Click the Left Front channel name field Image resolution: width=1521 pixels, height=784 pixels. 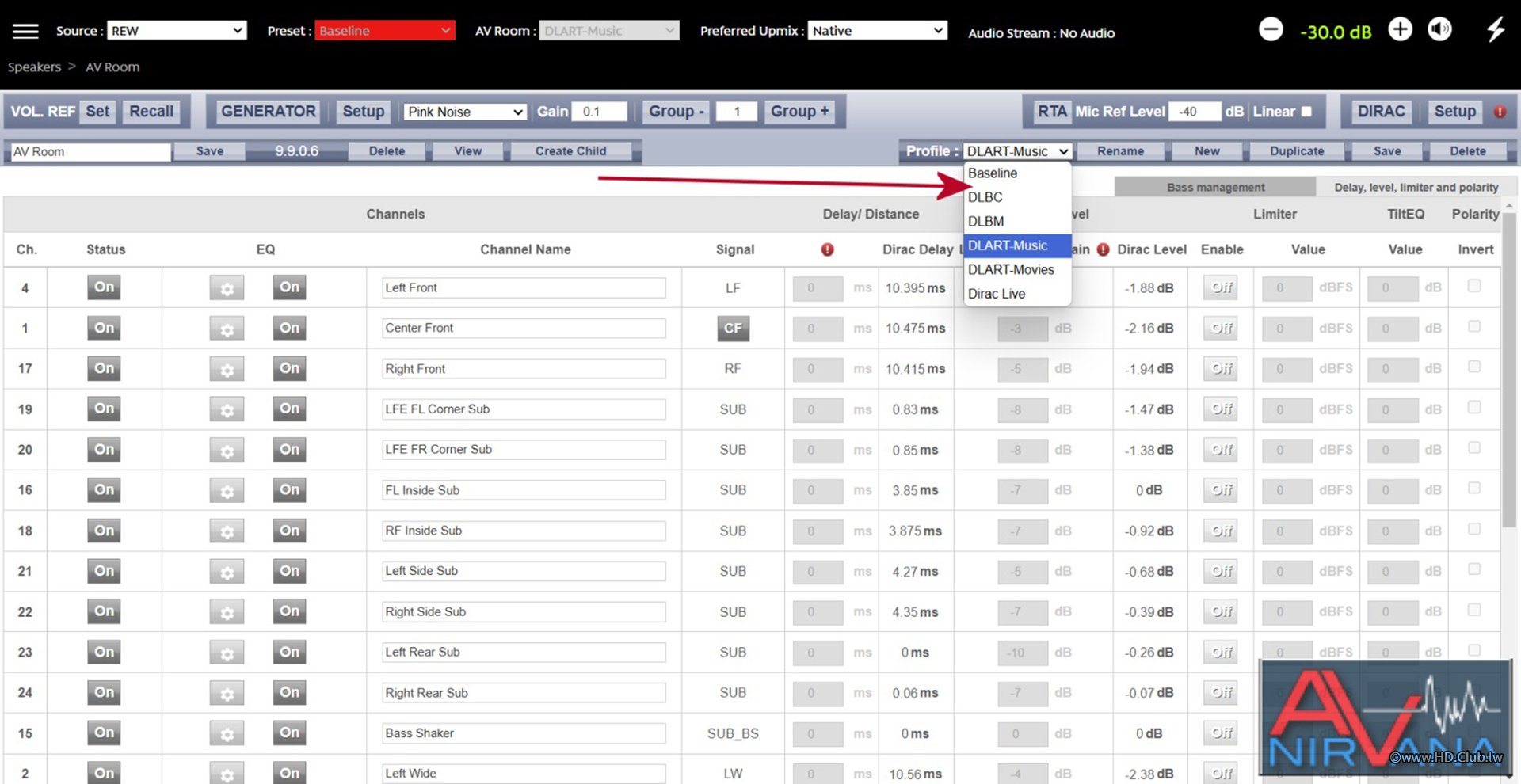pyautogui.click(x=524, y=288)
